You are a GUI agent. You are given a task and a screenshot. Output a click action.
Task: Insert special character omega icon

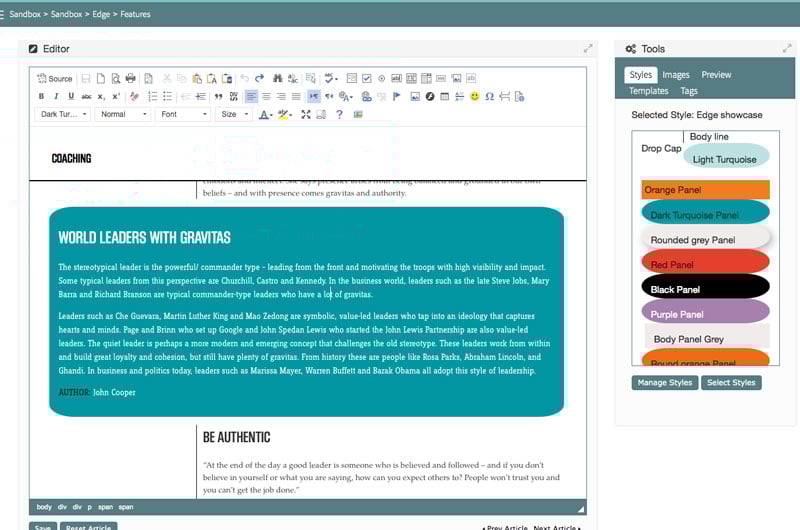pyautogui.click(x=489, y=96)
